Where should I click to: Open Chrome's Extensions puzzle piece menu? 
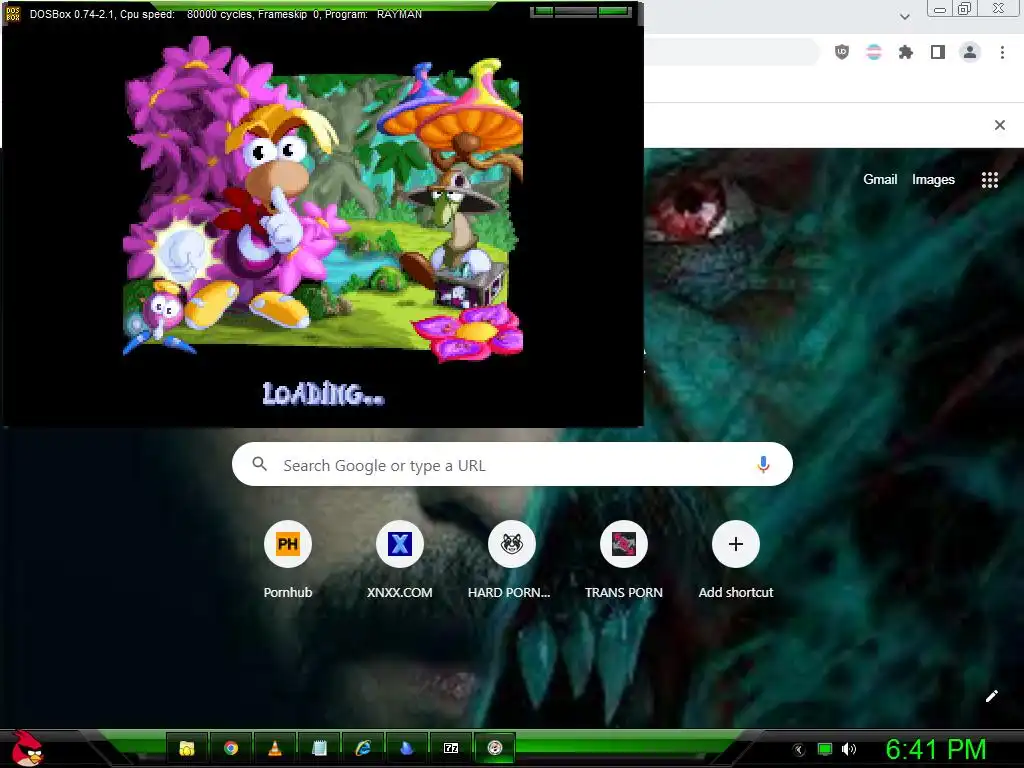coord(906,52)
